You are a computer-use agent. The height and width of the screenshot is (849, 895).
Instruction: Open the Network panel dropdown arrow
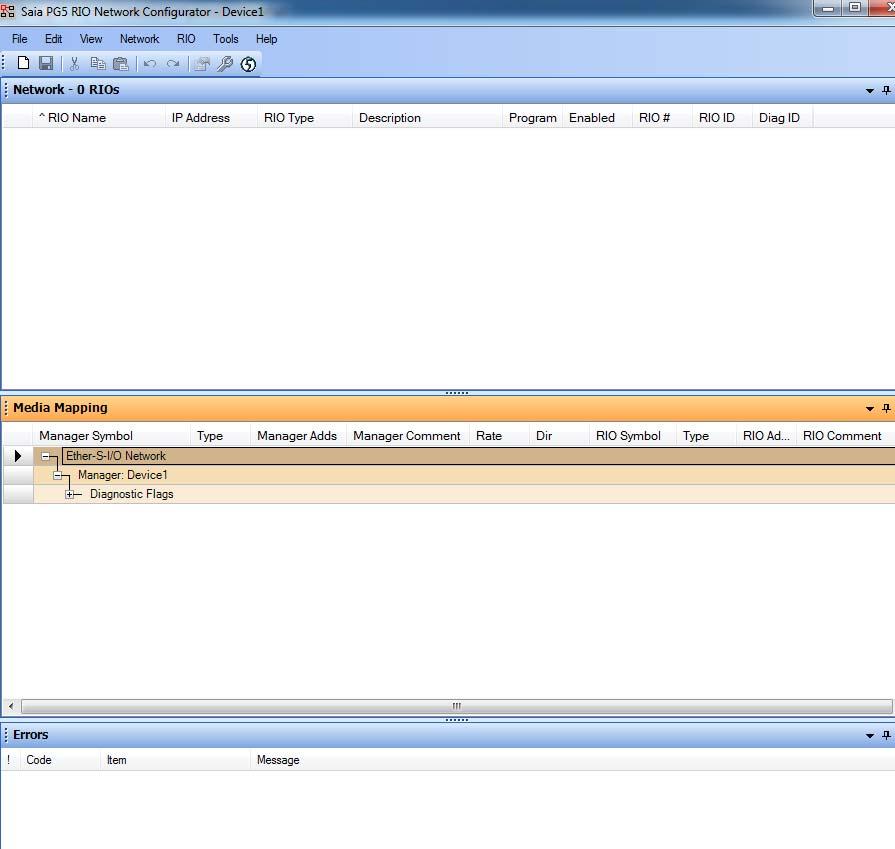click(x=870, y=91)
